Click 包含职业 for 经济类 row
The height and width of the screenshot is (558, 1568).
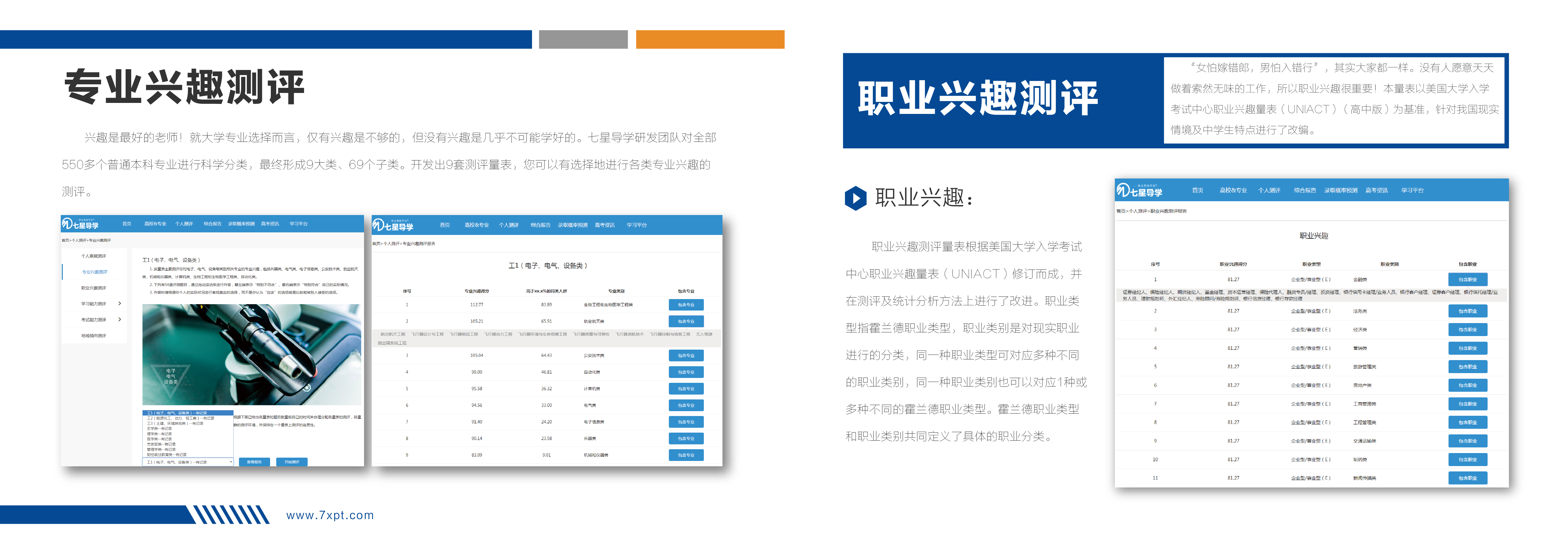click(x=1468, y=329)
